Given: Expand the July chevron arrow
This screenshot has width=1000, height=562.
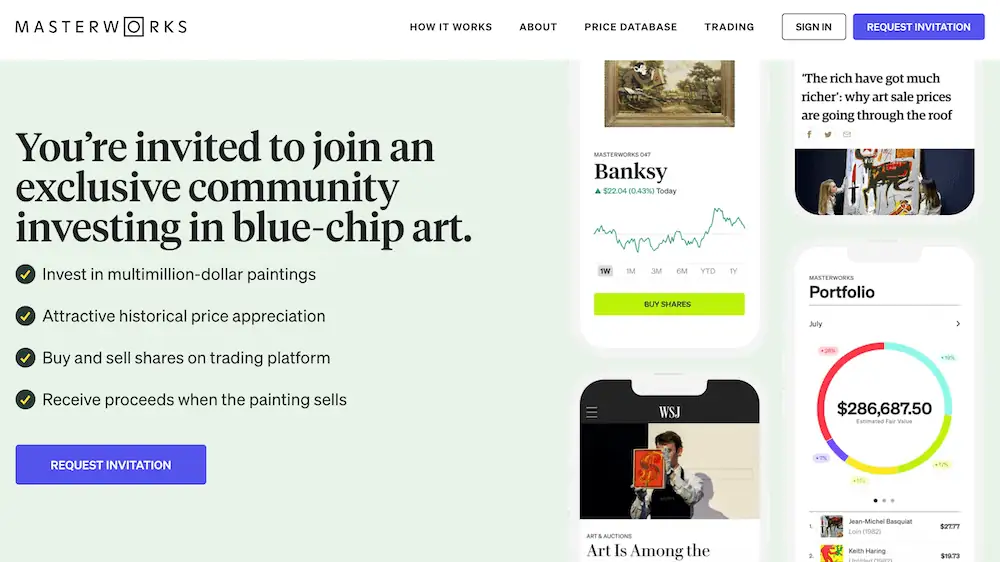Looking at the screenshot, I should (958, 324).
